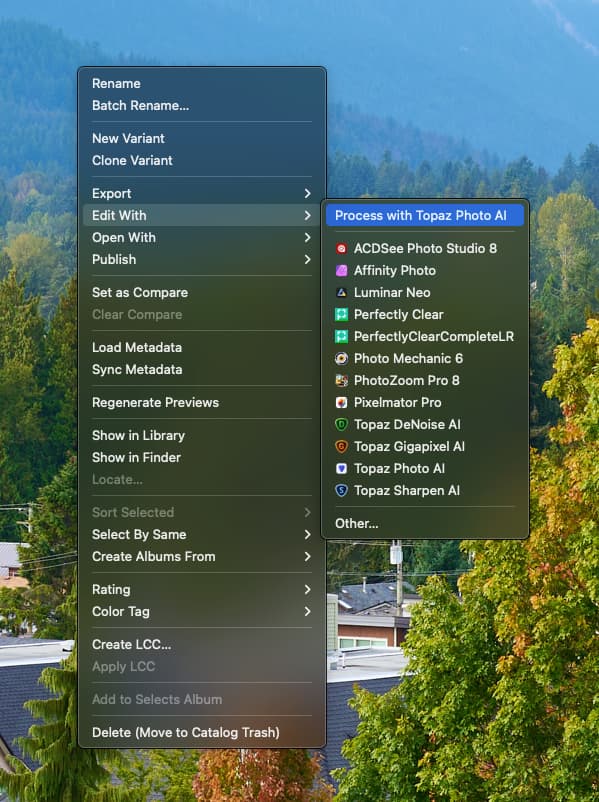The image size is (599, 802).
Task: Click the ACDSee Photo Studio 8 icon
Action: pyautogui.click(x=341, y=249)
